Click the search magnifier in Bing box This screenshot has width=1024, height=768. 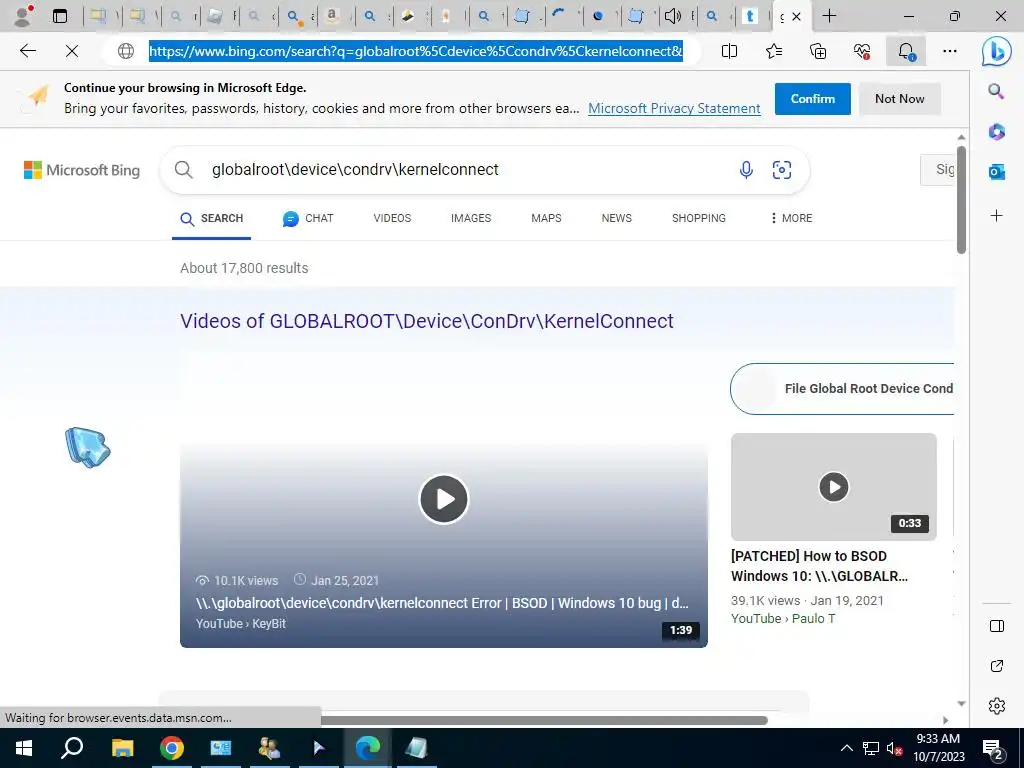(x=184, y=170)
